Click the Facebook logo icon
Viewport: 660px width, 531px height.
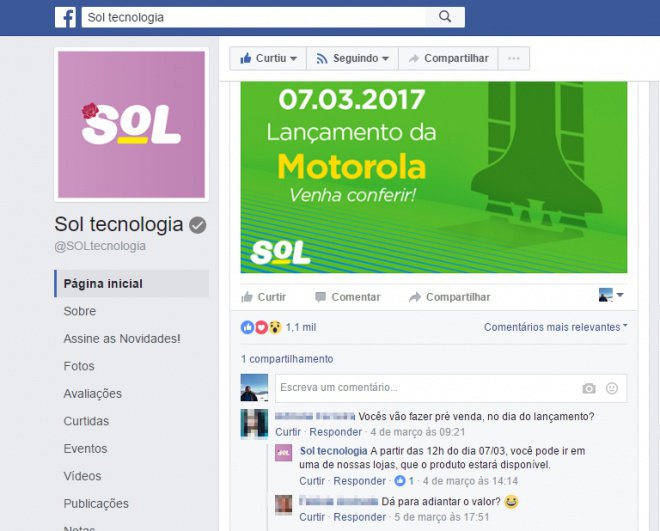click(66, 17)
